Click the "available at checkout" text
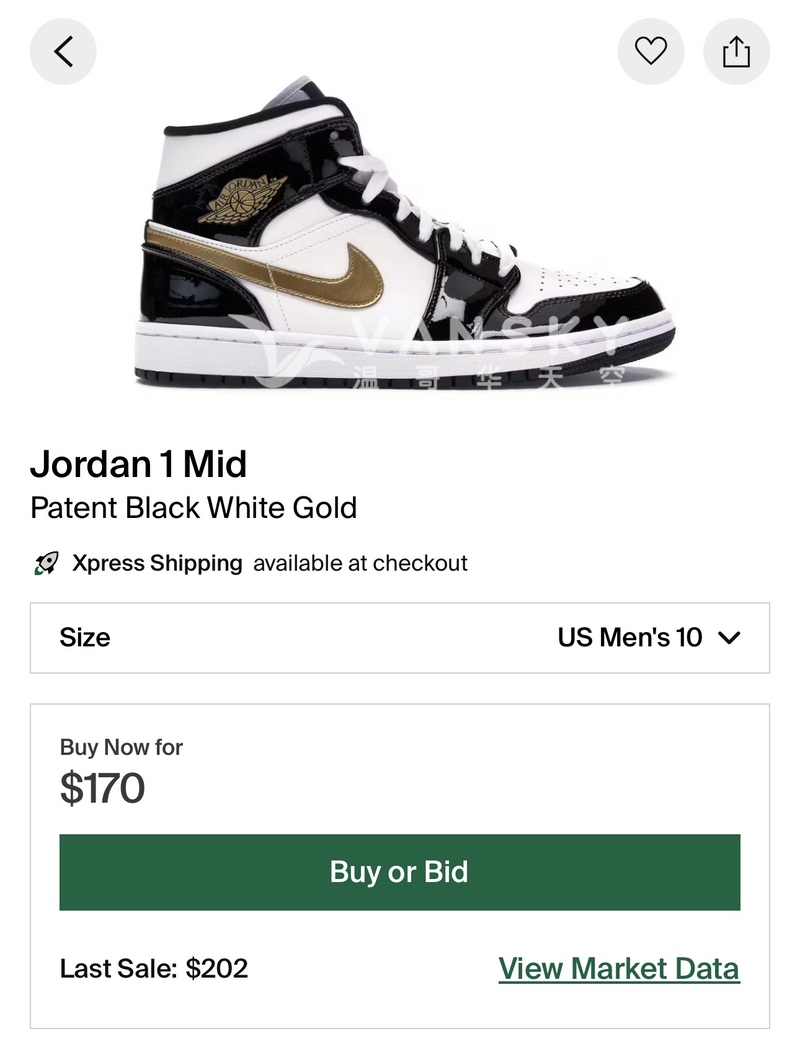 pyautogui.click(x=360, y=564)
